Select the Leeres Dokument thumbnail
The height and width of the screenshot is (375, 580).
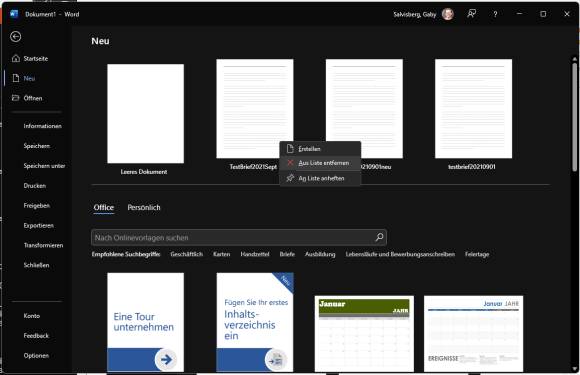pyautogui.click(x=145, y=114)
